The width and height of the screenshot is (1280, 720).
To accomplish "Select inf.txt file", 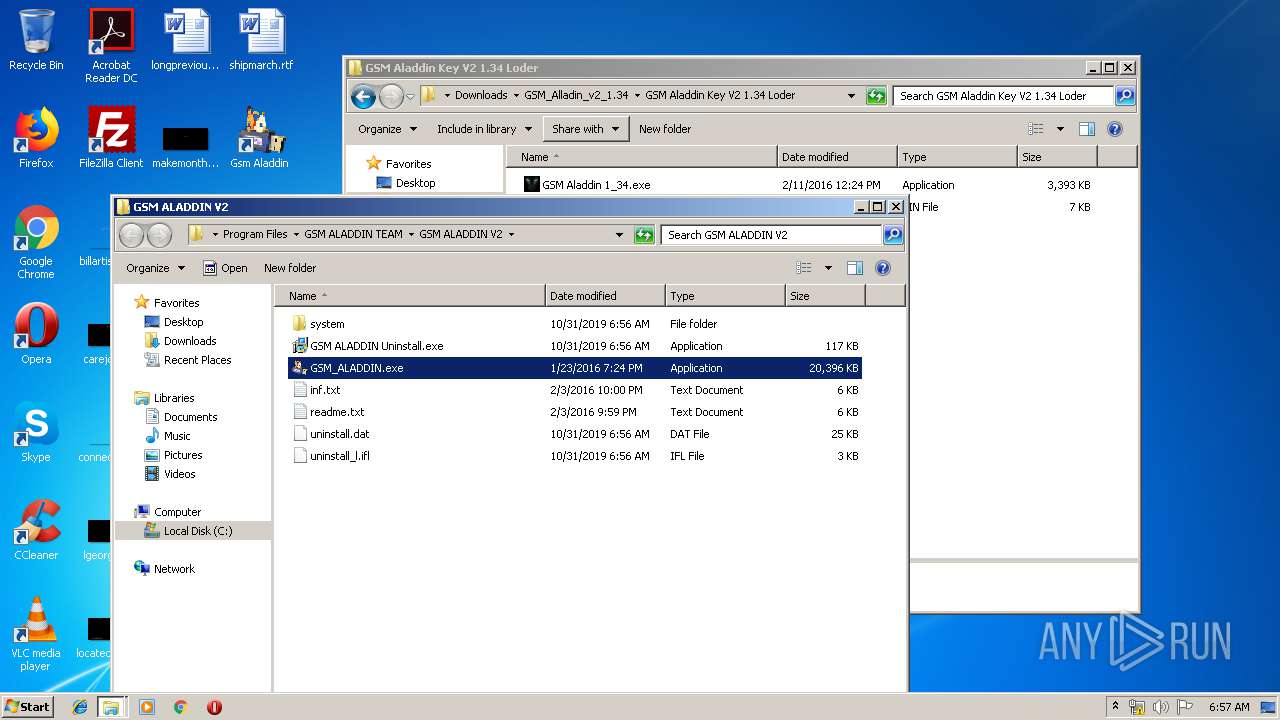I will pos(574,390).
